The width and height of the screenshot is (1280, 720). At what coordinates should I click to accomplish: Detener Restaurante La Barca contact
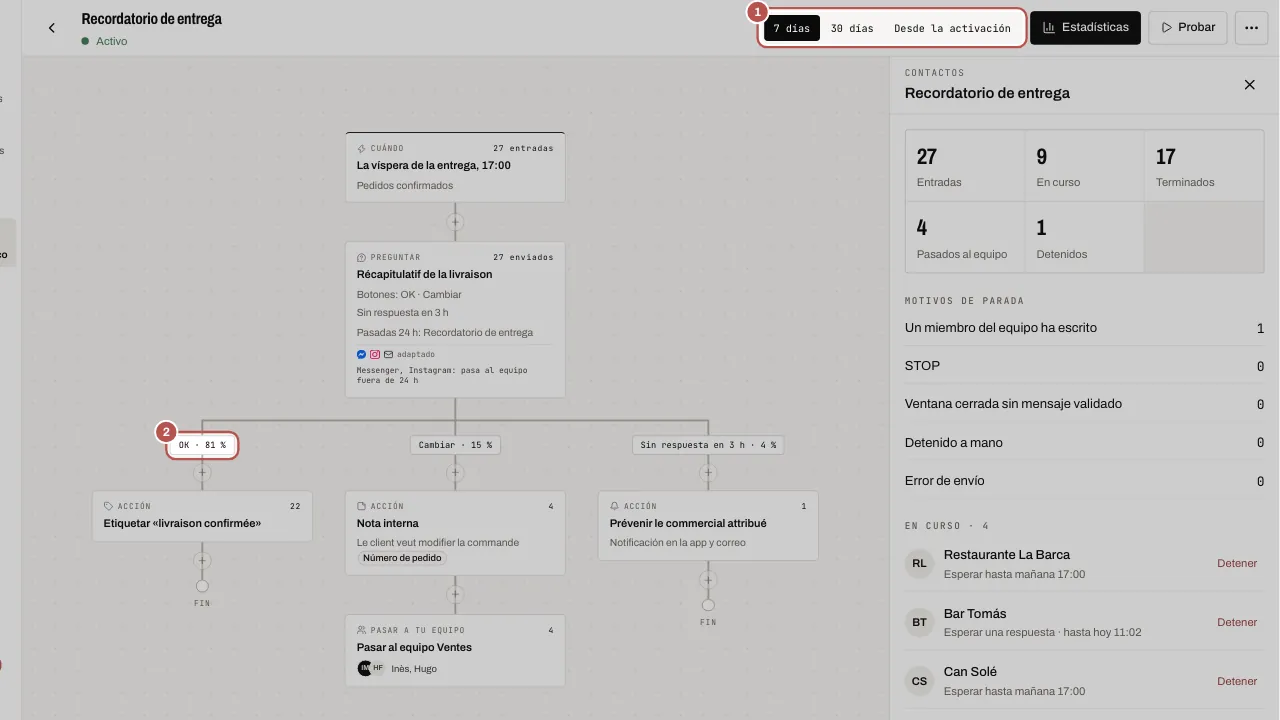click(x=1237, y=563)
